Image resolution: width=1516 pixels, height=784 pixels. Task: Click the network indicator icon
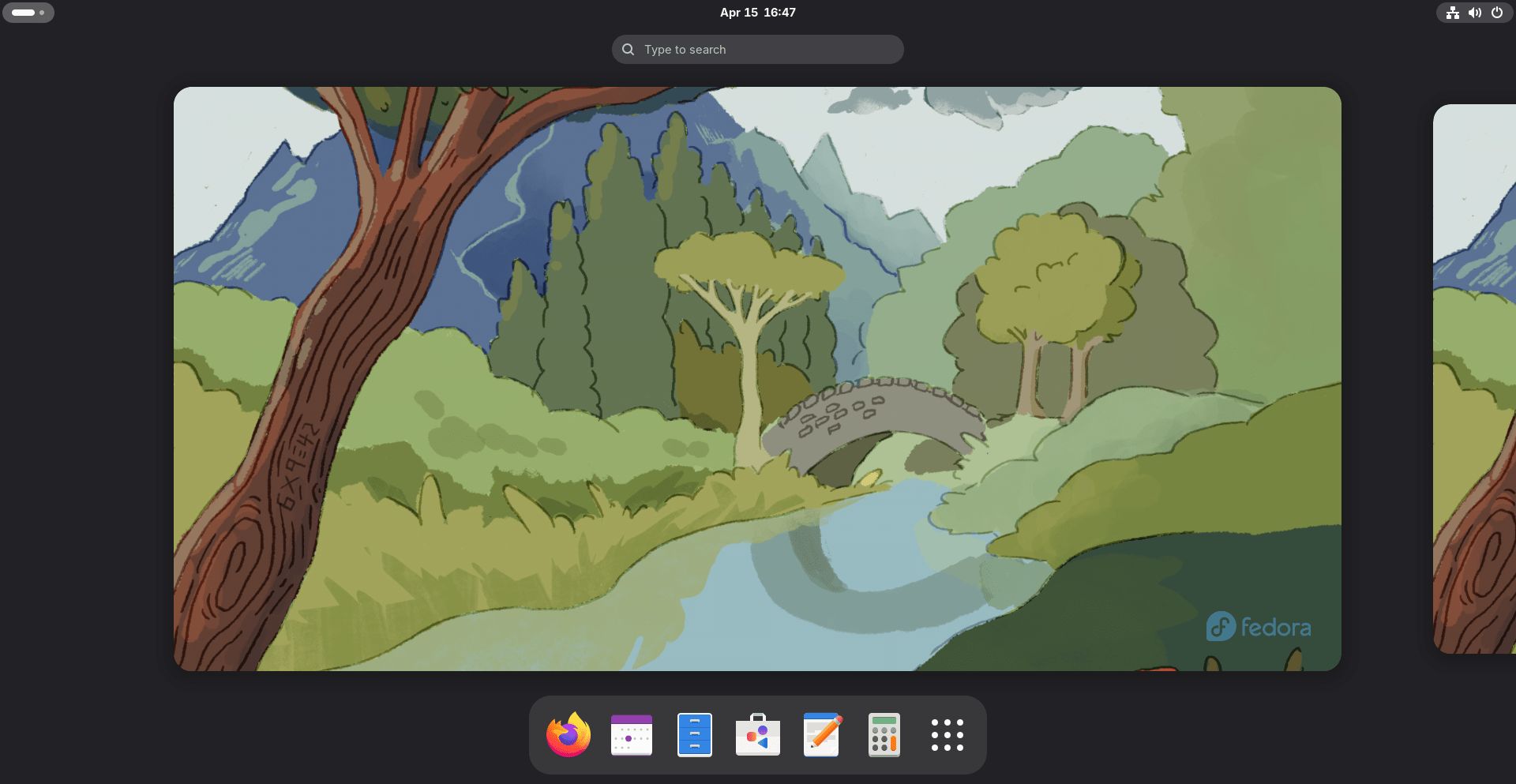1453,13
